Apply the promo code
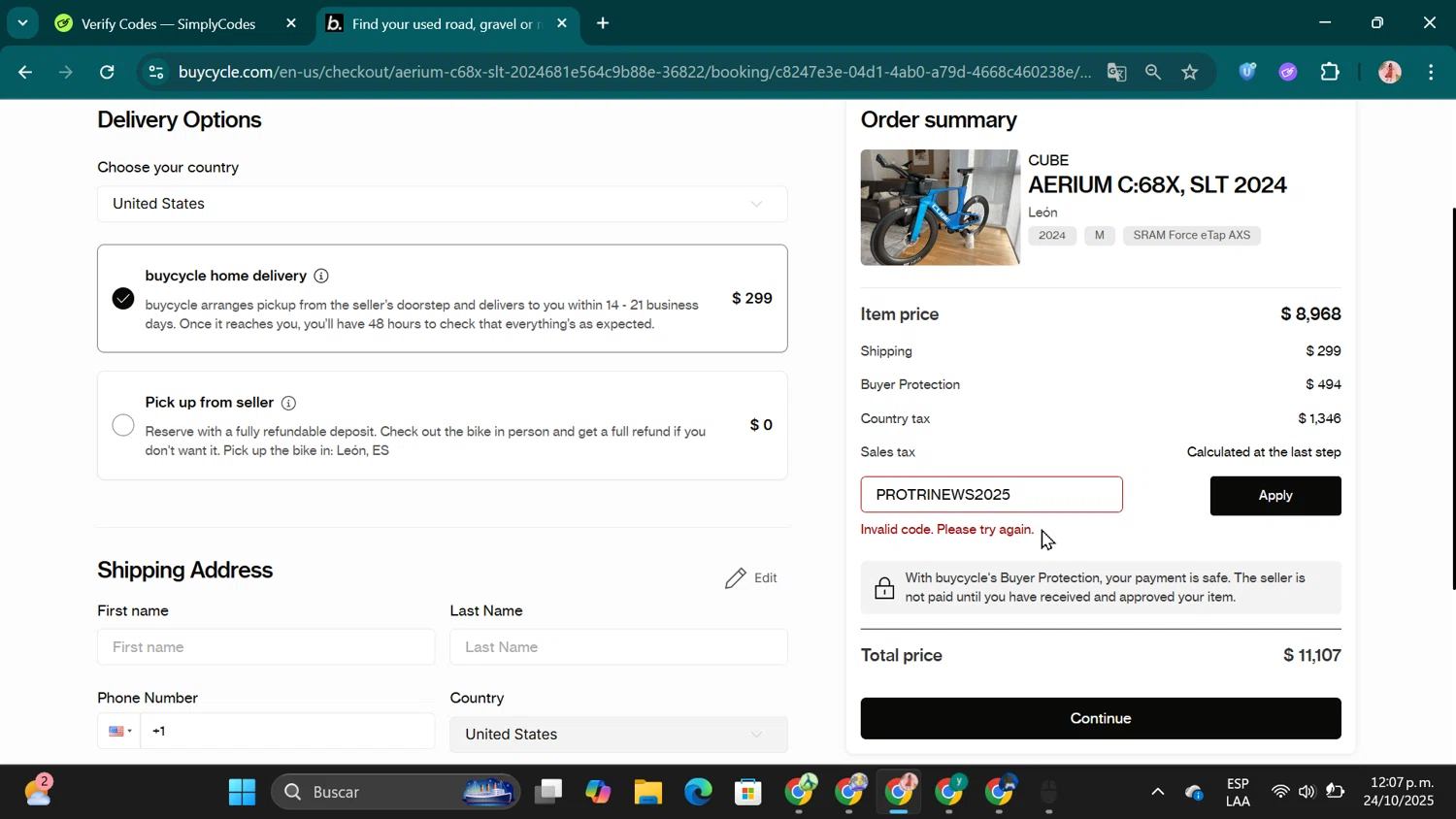Screen dimensions: 1456x819 tap(1275, 496)
